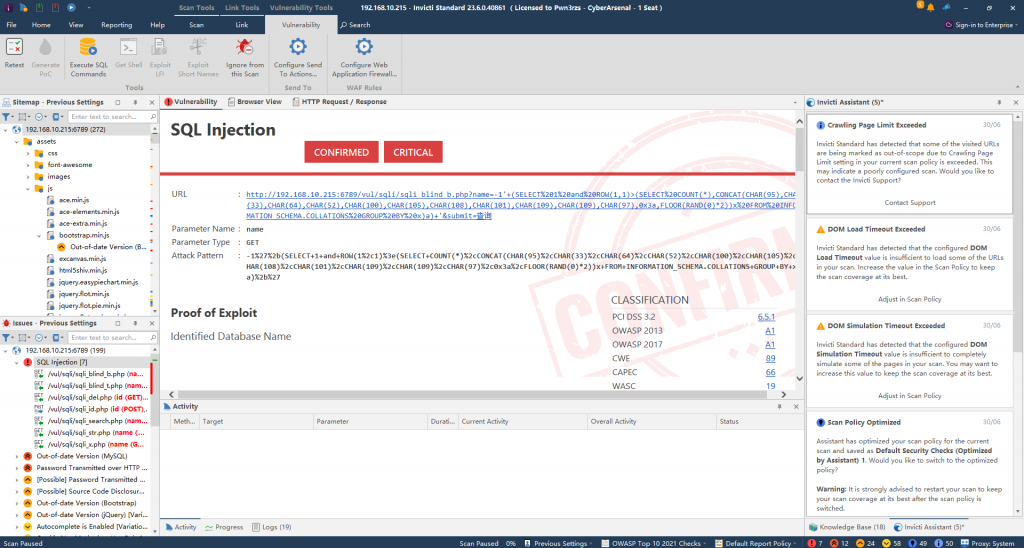Open PCI DSS 3.2 link 6.5.1

766,317
